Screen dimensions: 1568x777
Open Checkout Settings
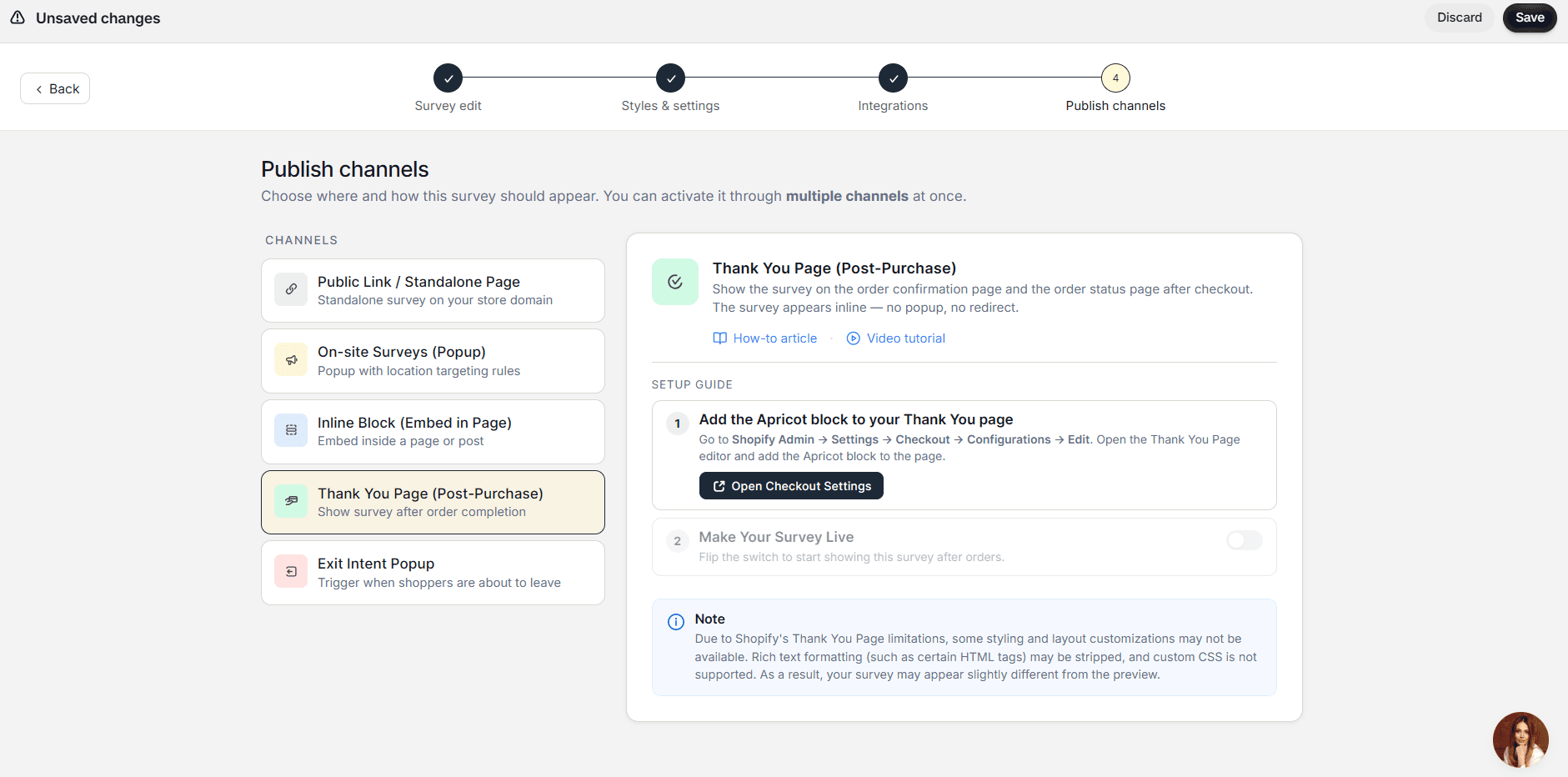pyautogui.click(x=791, y=486)
